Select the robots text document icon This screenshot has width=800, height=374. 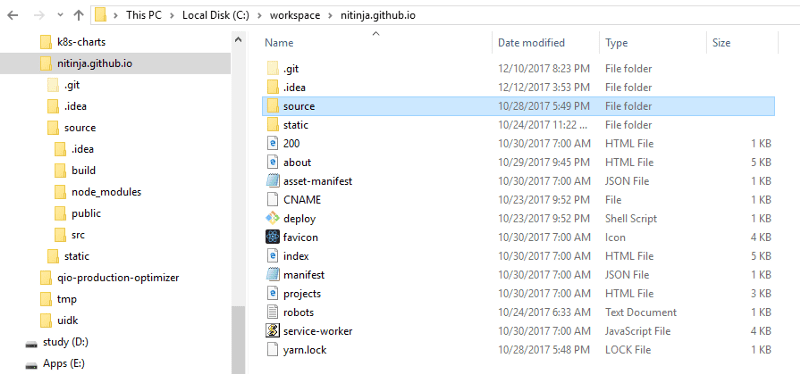pos(272,312)
